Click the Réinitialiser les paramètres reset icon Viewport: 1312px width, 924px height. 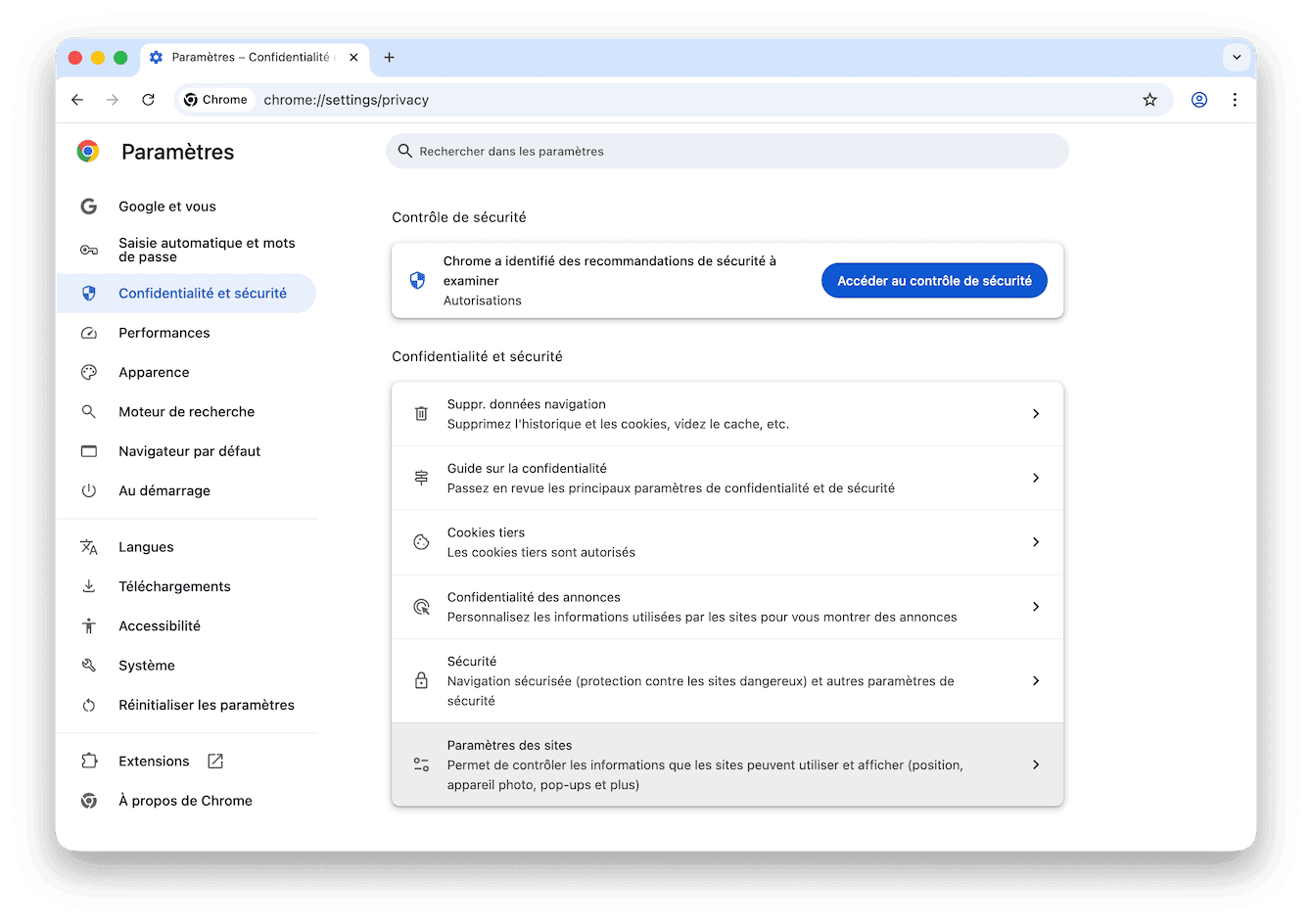[x=89, y=705]
